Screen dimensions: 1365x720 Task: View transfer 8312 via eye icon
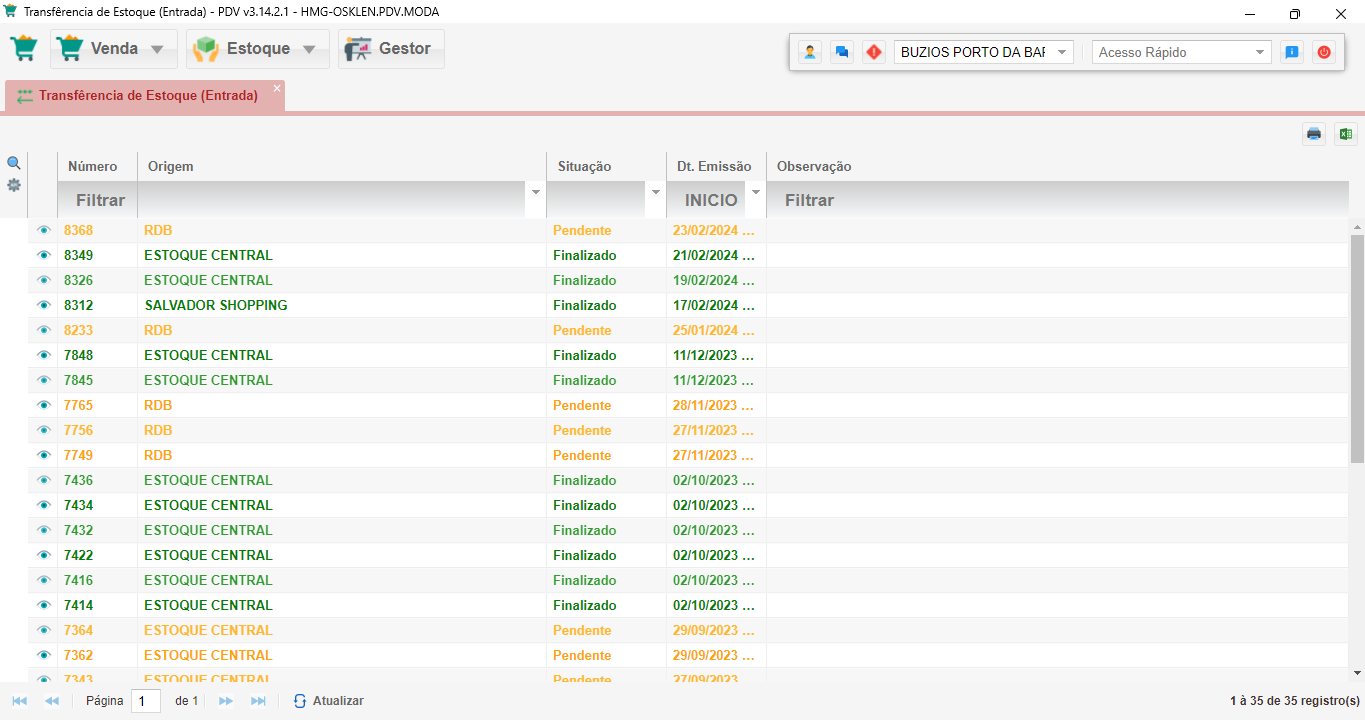tap(43, 305)
